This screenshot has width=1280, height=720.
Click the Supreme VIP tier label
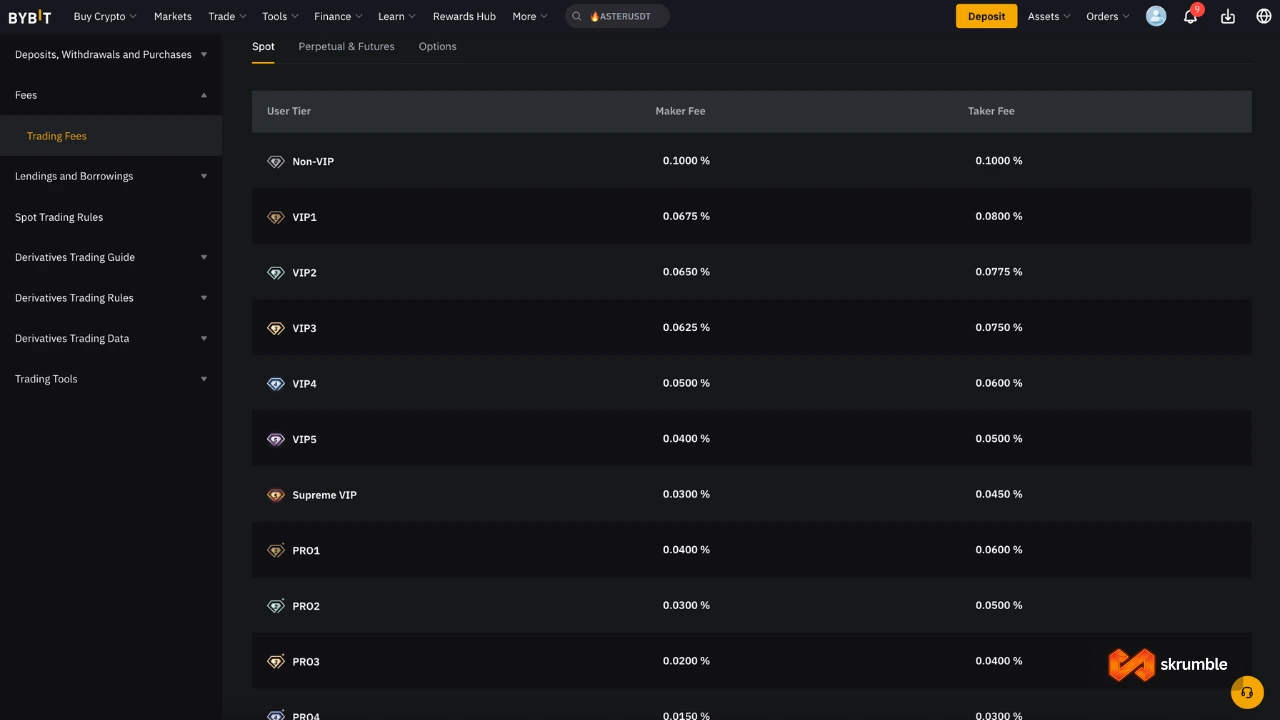point(324,495)
